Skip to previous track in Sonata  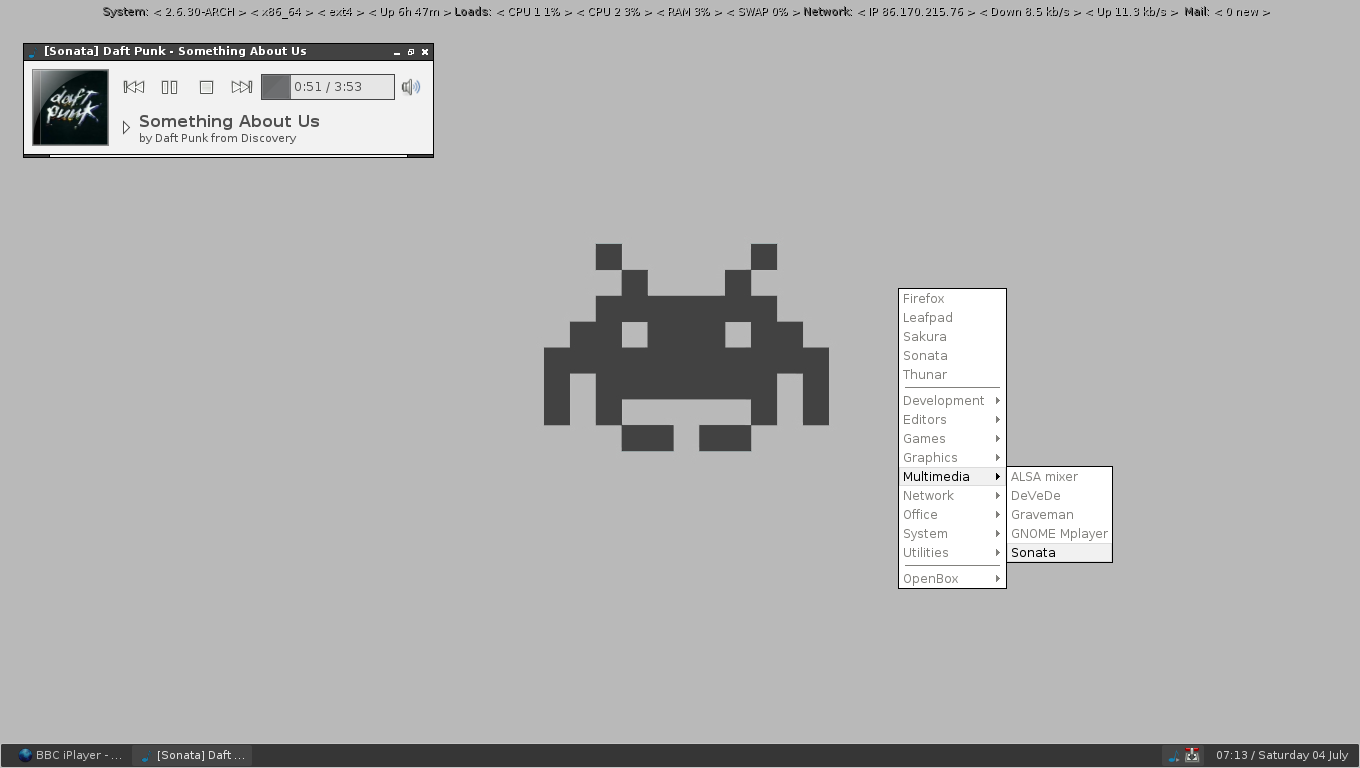(x=134, y=87)
